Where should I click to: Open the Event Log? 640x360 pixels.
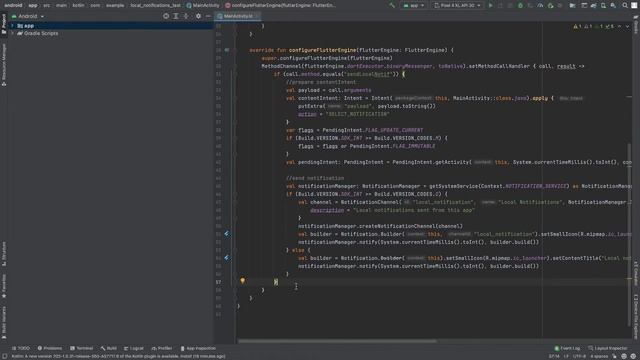(x=567, y=348)
